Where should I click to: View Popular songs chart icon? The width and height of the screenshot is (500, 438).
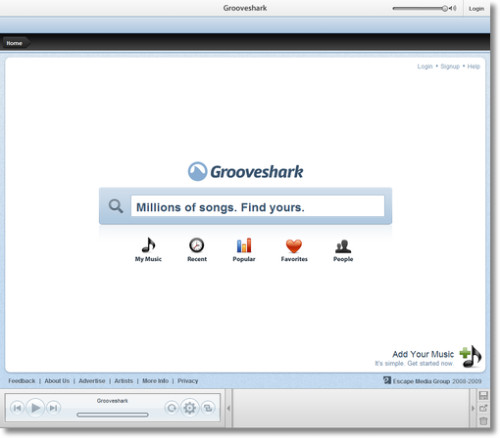click(244, 245)
